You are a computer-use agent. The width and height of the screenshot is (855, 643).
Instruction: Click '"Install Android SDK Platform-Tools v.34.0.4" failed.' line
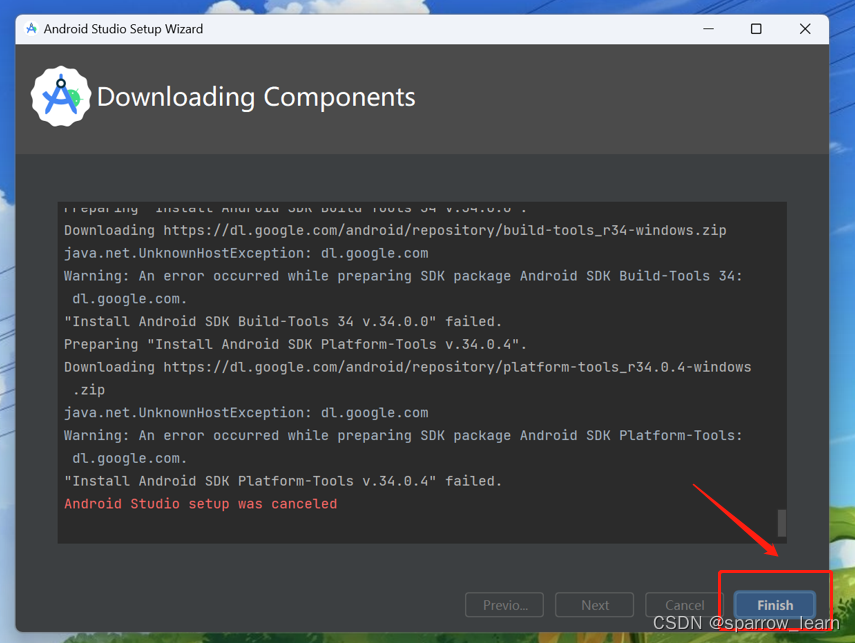coord(282,481)
